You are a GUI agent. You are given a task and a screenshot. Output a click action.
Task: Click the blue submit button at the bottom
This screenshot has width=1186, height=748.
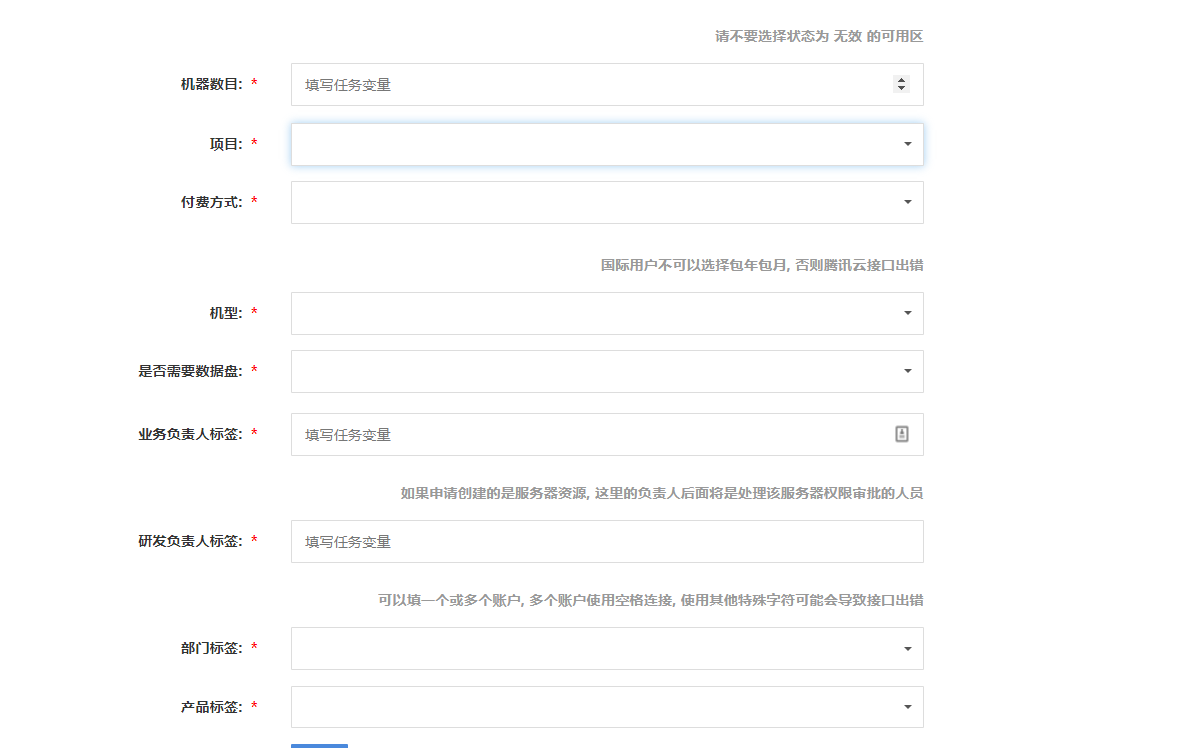tap(318, 746)
